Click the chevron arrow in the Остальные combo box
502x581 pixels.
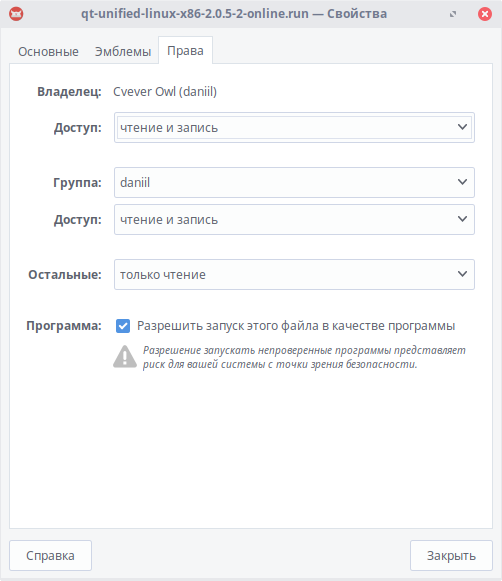pyautogui.click(x=462, y=274)
